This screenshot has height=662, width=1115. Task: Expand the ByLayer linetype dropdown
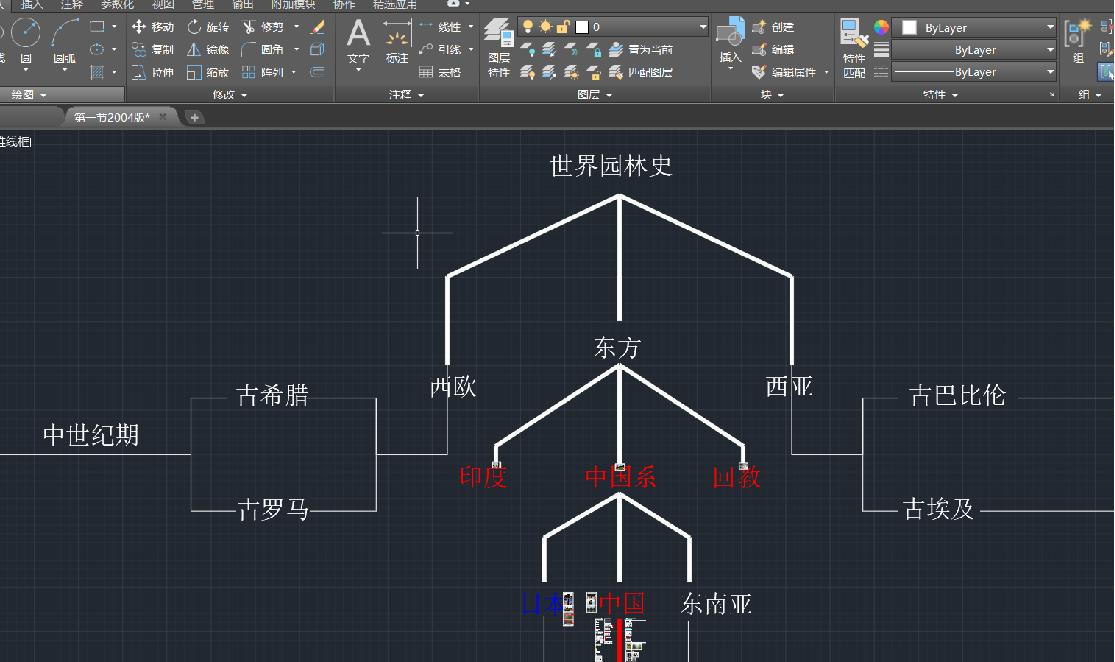click(x=1050, y=72)
